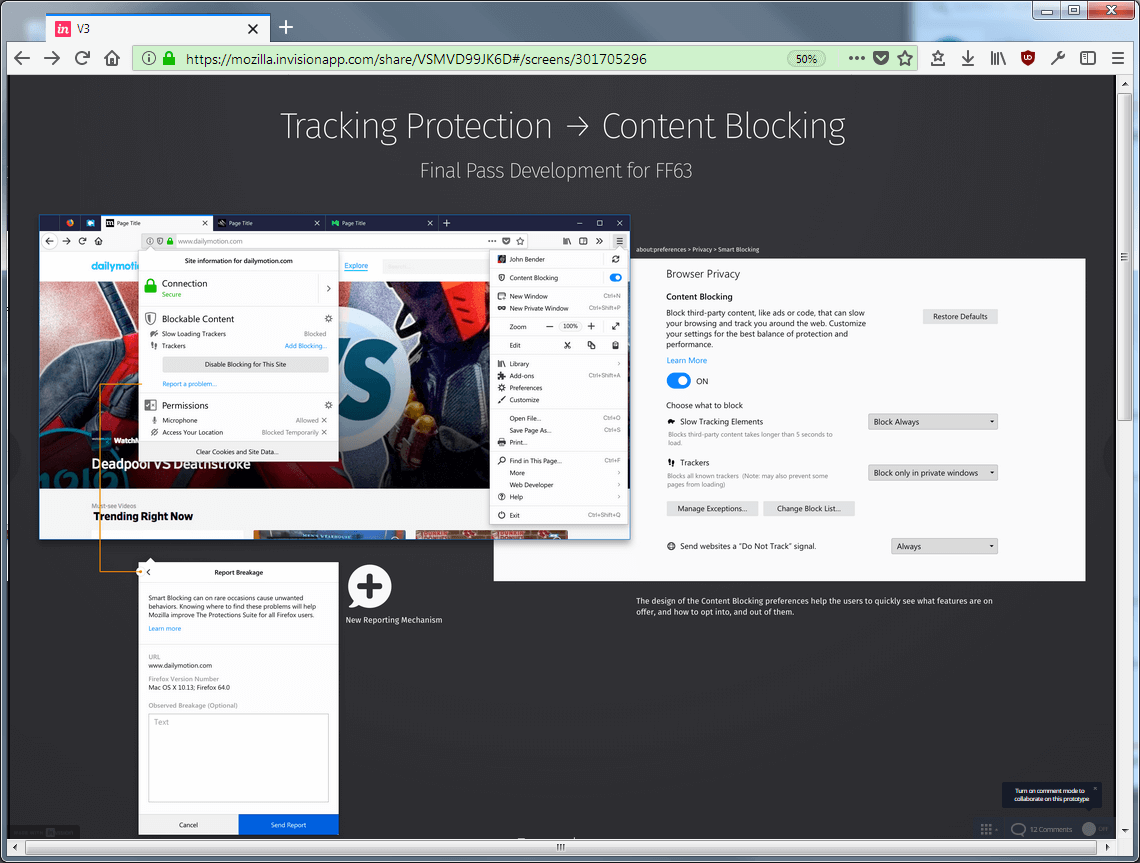Click the Change Block List button
The height and width of the screenshot is (863, 1140).
pos(808,508)
